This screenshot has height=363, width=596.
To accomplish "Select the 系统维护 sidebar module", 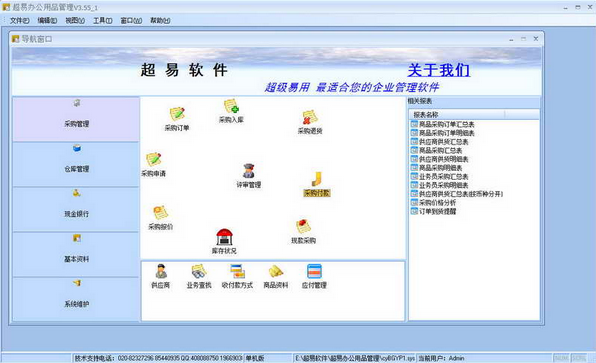I will pos(76,299).
